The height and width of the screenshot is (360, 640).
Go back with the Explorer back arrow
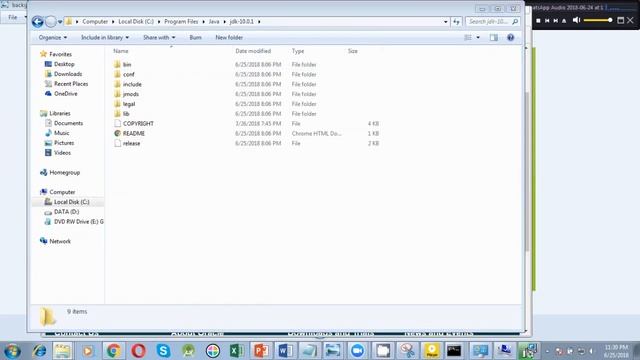38,22
